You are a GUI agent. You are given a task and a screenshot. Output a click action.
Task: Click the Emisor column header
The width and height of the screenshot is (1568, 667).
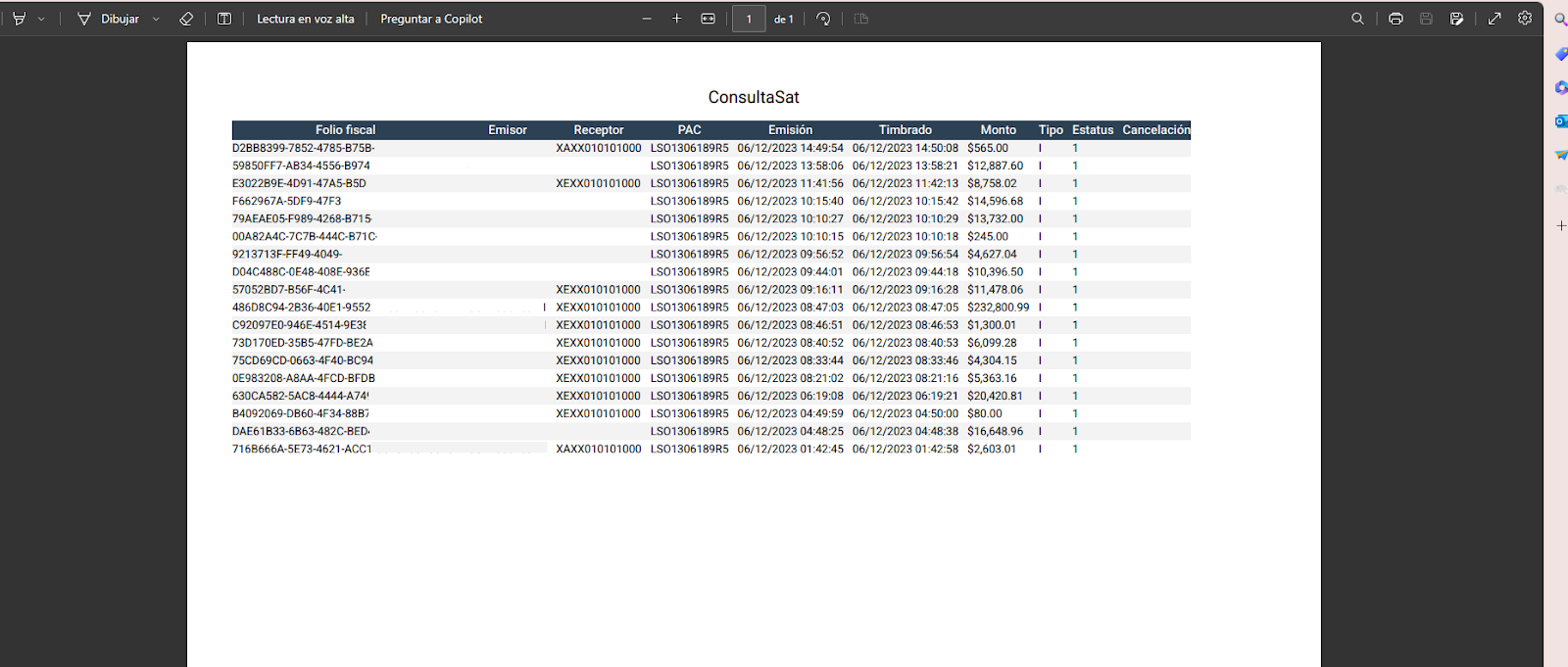(508, 129)
